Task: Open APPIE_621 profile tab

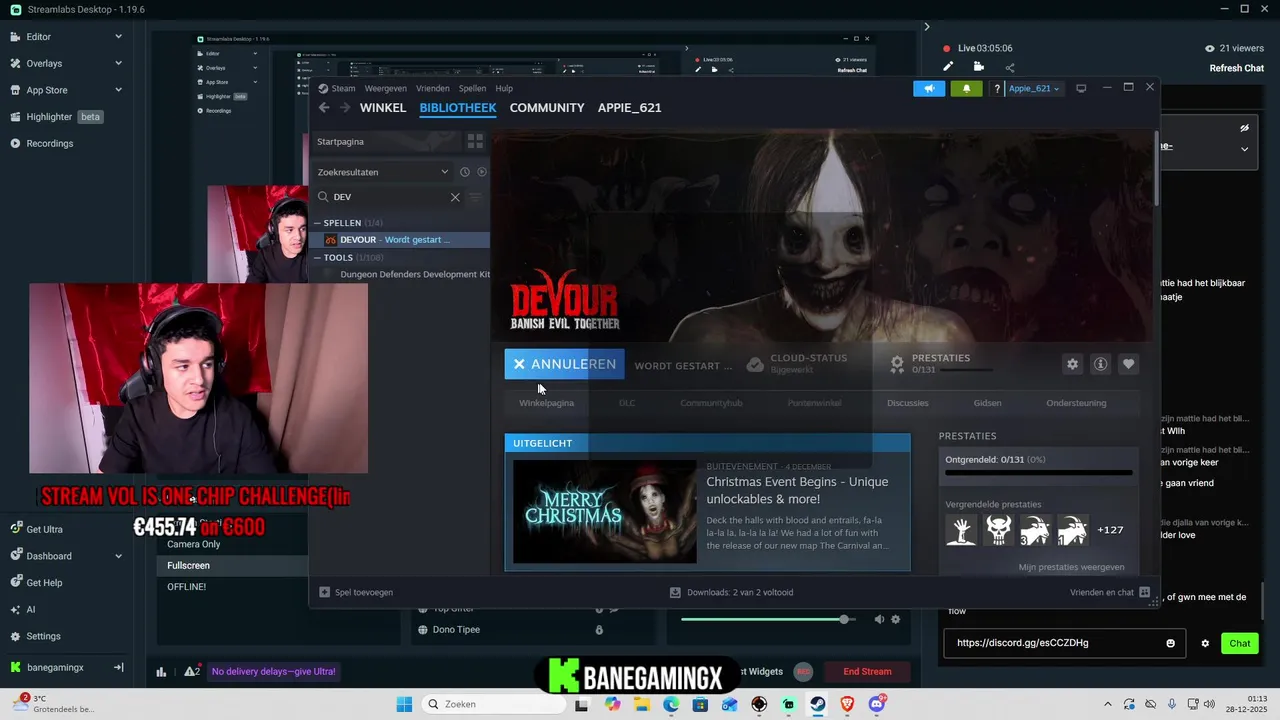Action: [x=629, y=108]
